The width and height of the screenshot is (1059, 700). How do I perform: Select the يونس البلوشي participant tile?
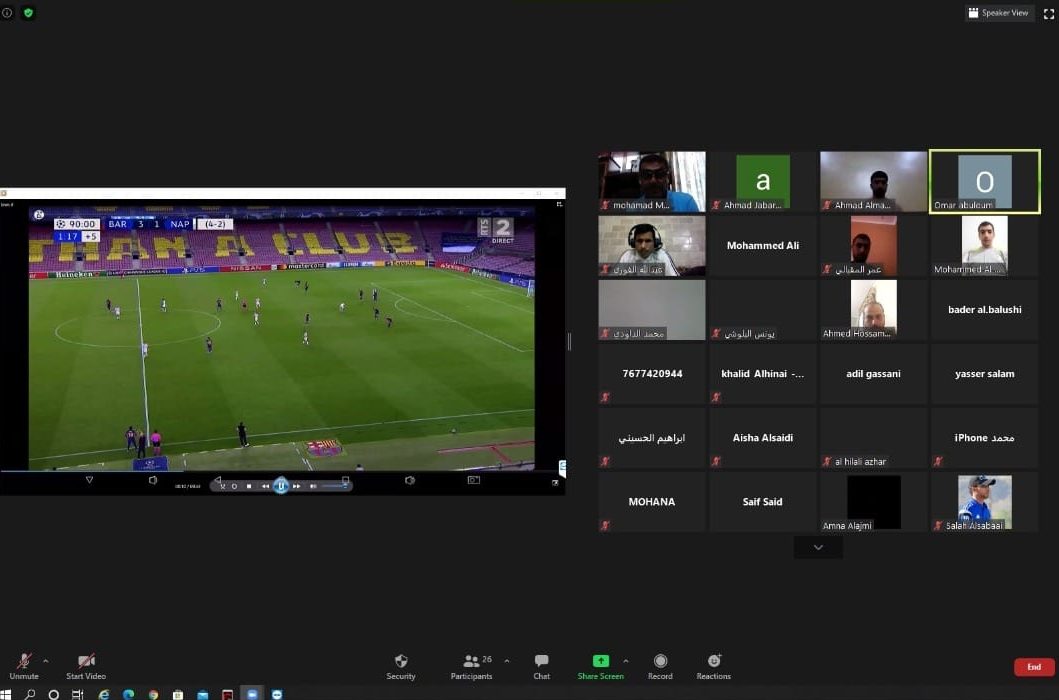pyautogui.click(x=763, y=309)
